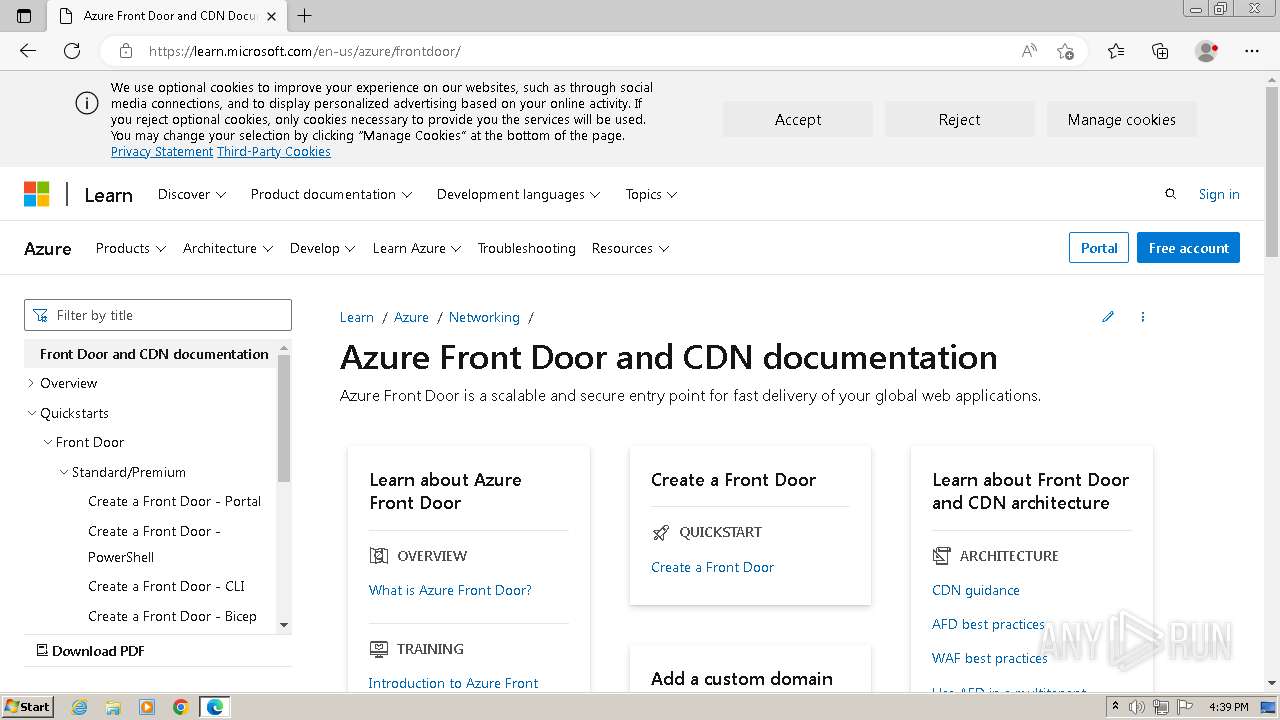Expand the Overview tree node
This screenshot has height=720, width=1280.
tap(31, 383)
